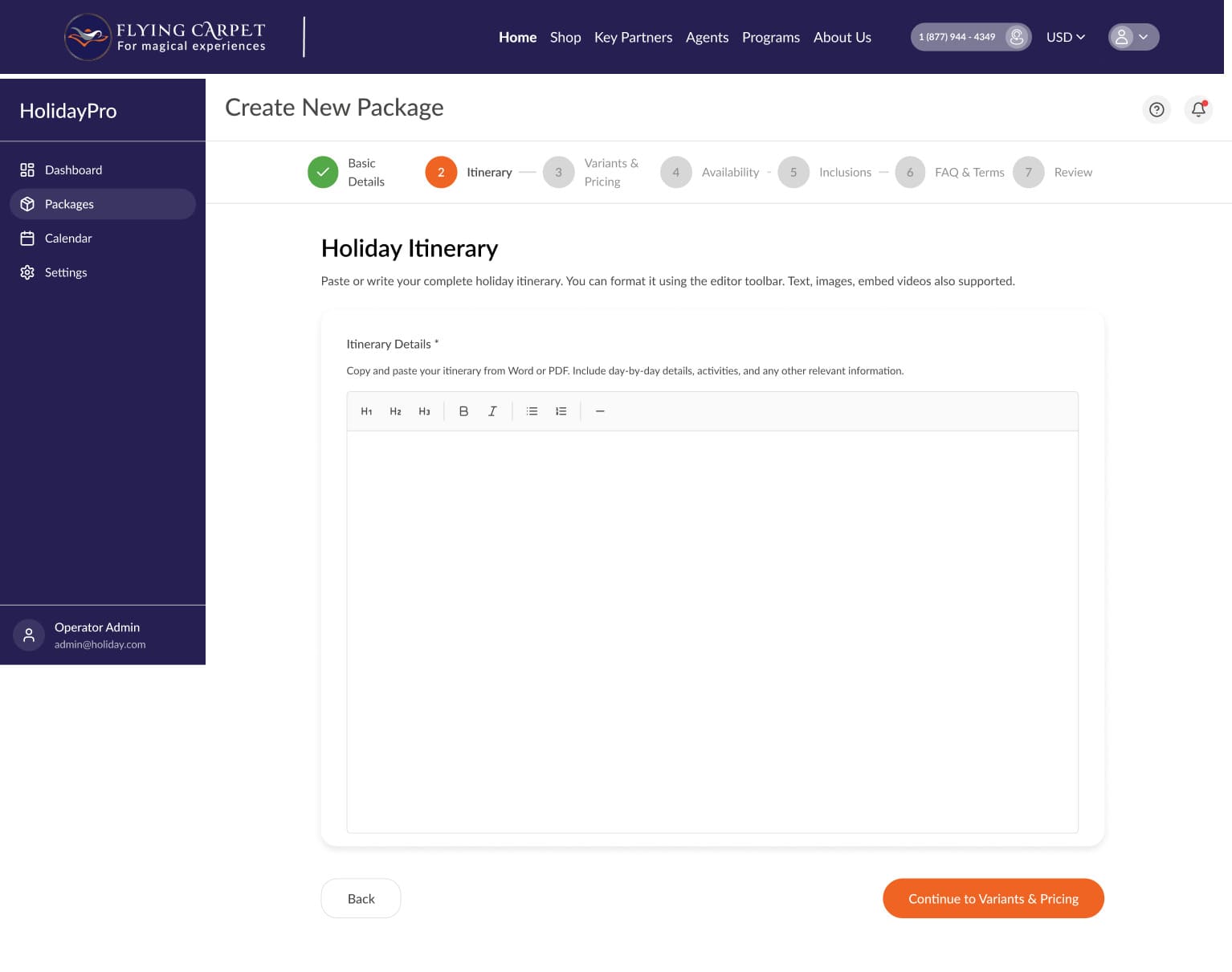Click the Itinerary Details * label
Viewport: 1232px width, 972px height.
tap(393, 344)
